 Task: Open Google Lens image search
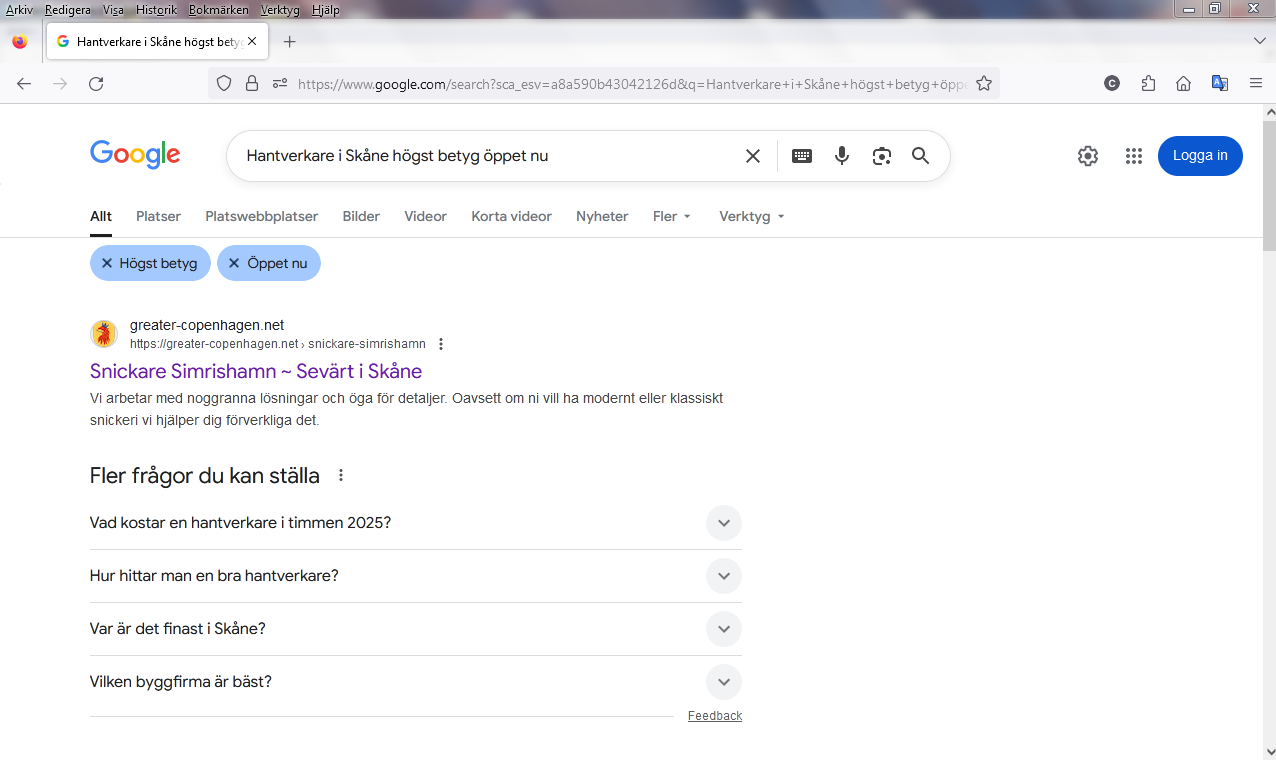(x=881, y=156)
